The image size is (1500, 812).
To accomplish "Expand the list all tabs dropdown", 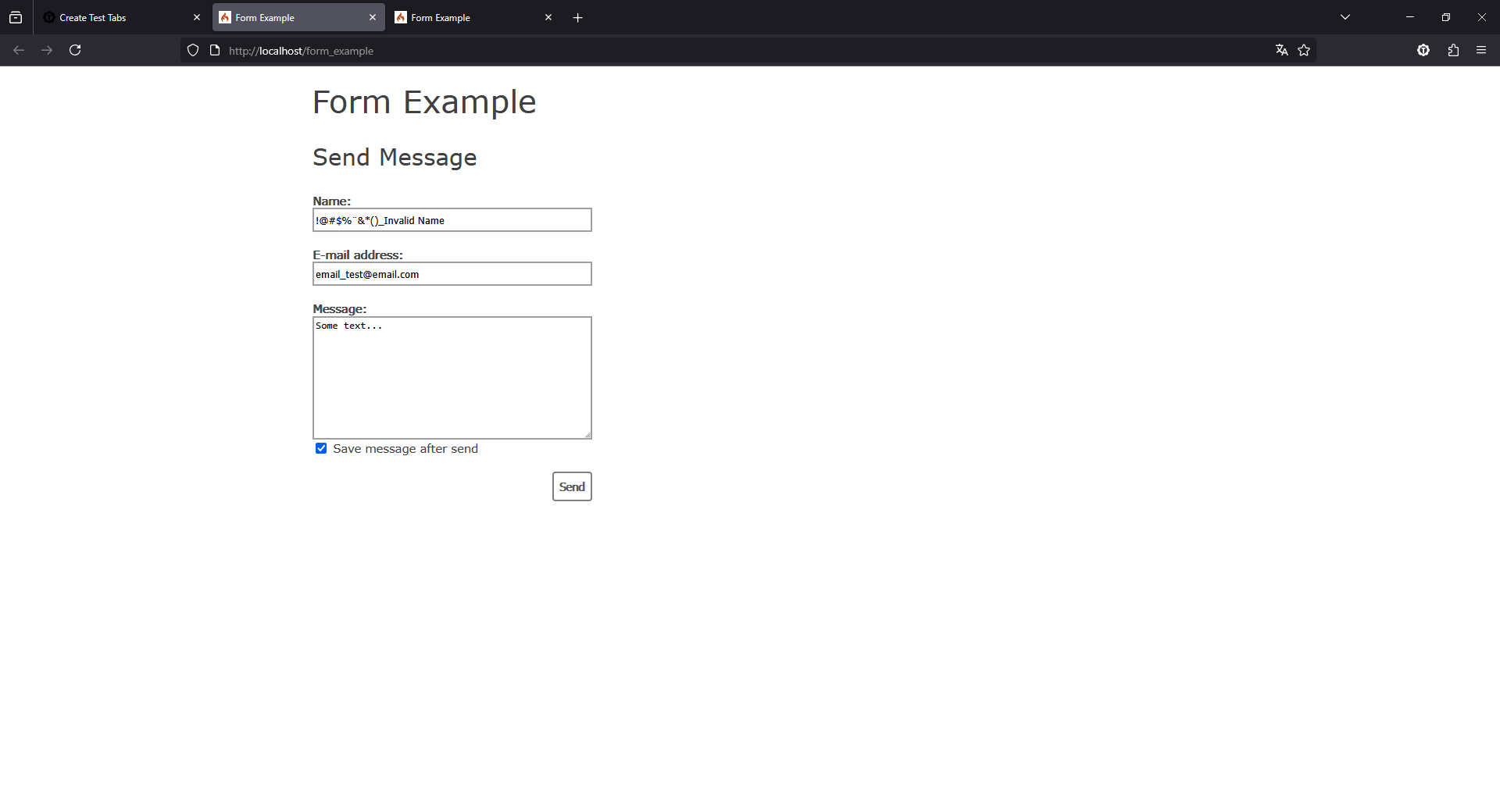I will [1345, 17].
